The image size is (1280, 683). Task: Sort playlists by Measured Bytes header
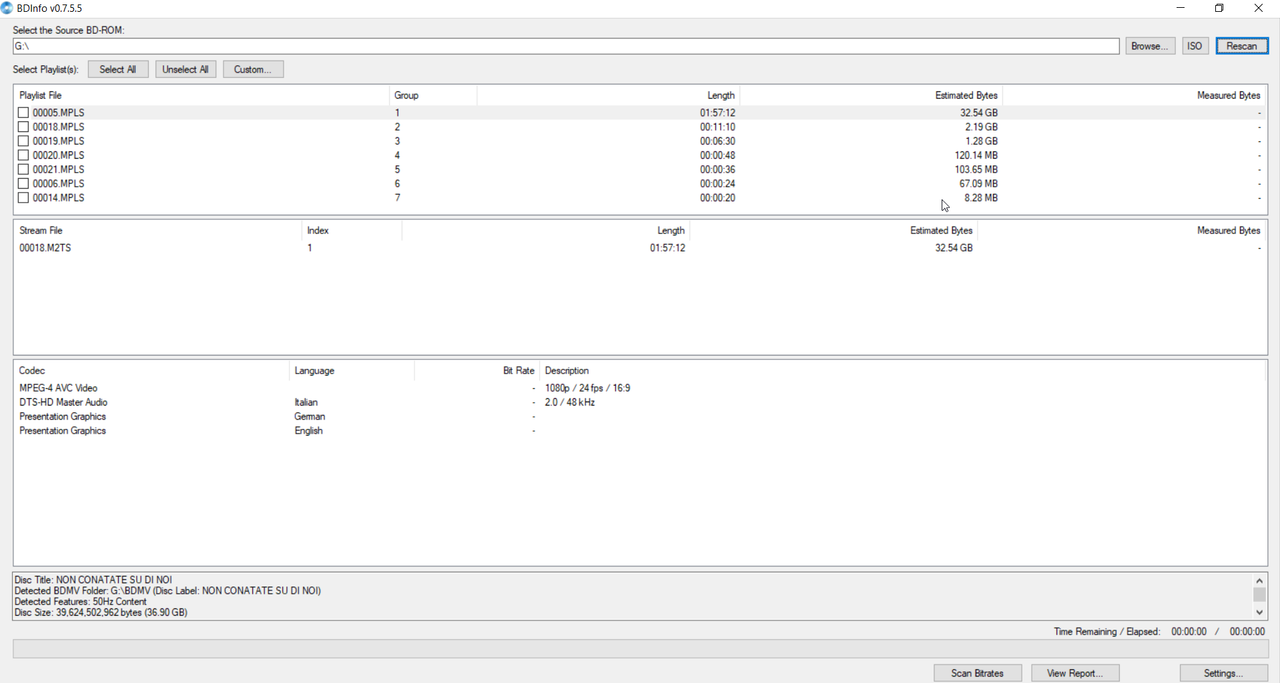click(1134, 95)
